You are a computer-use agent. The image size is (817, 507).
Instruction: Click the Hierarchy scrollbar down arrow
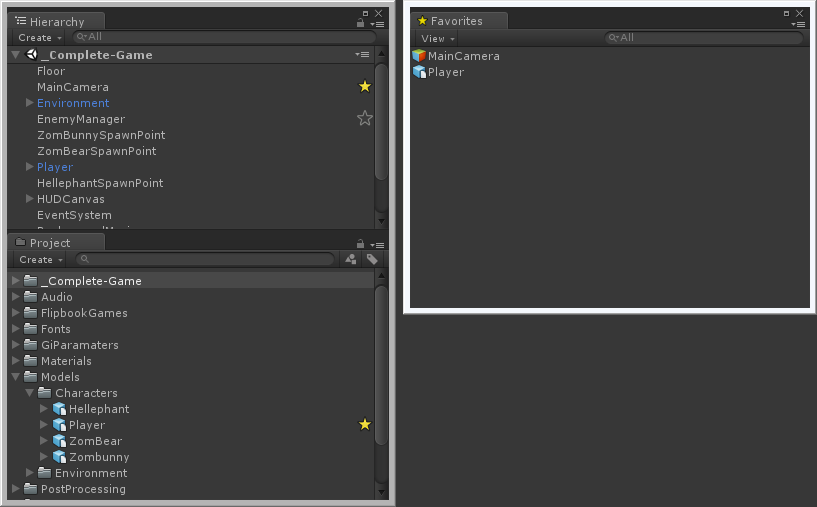(381, 221)
